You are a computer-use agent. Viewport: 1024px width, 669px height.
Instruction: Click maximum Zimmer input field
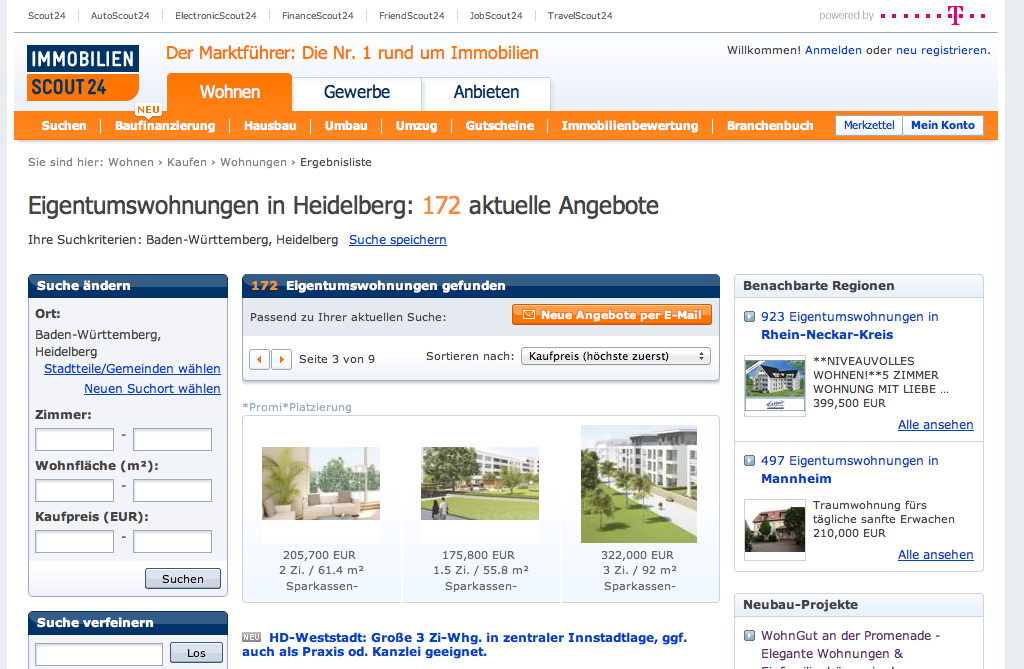(x=172, y=440)
